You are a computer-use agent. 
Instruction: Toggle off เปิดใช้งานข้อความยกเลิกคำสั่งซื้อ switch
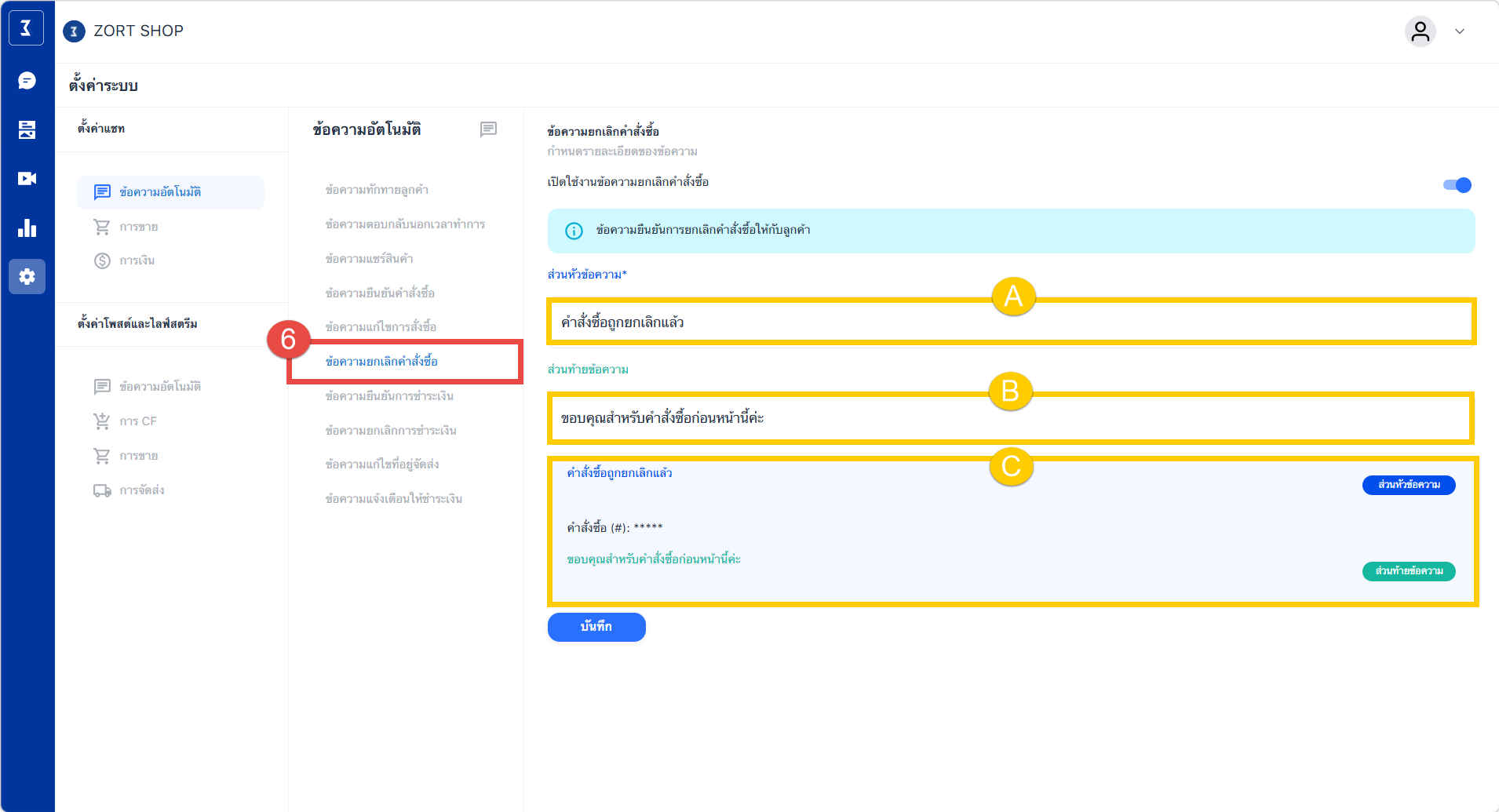(1457, 185)
